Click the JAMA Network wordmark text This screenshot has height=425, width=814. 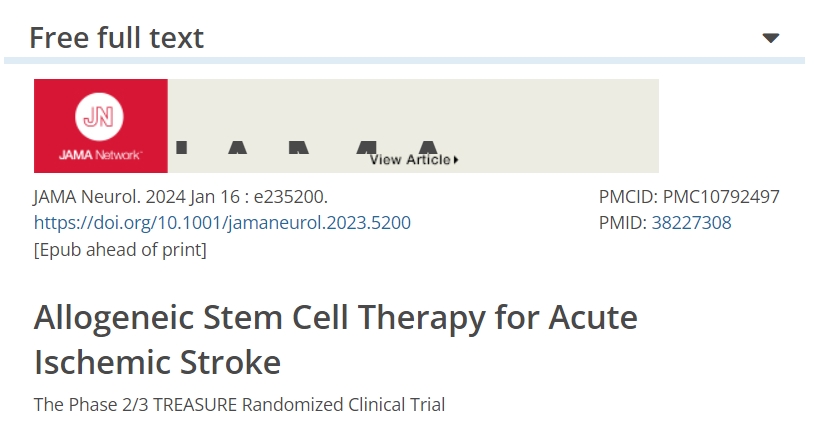tap(100, 155)
